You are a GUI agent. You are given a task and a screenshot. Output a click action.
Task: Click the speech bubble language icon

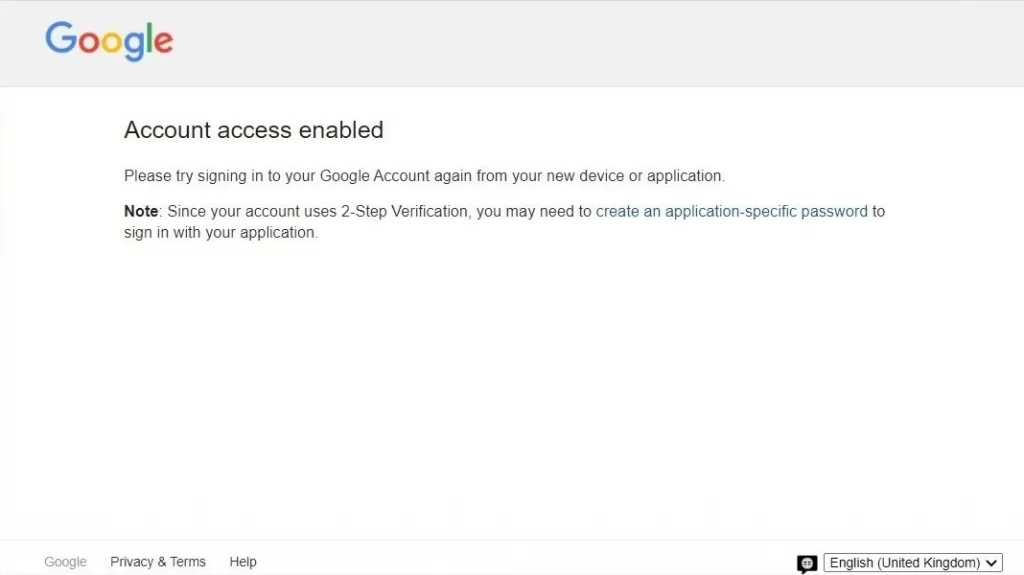(807, 563)
